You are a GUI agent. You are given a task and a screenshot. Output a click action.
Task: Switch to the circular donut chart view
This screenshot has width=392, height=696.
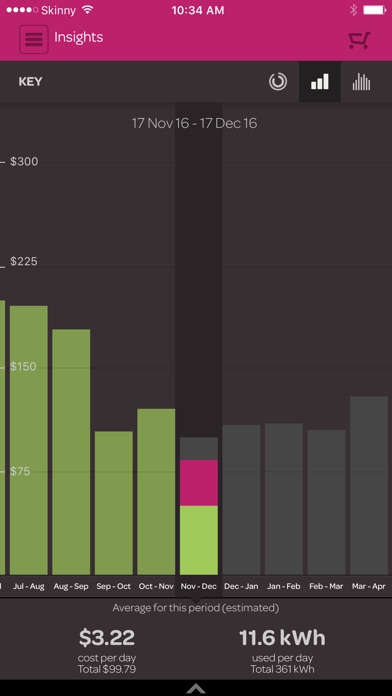click(x=278, y=82)
